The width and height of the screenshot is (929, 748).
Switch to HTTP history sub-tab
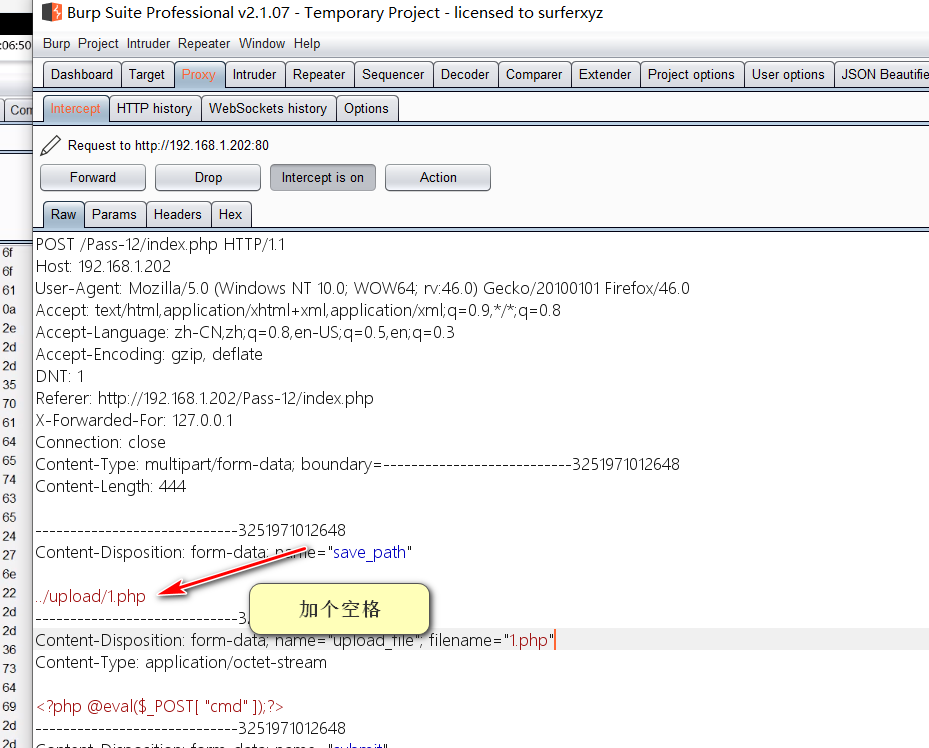click(154, 109)
